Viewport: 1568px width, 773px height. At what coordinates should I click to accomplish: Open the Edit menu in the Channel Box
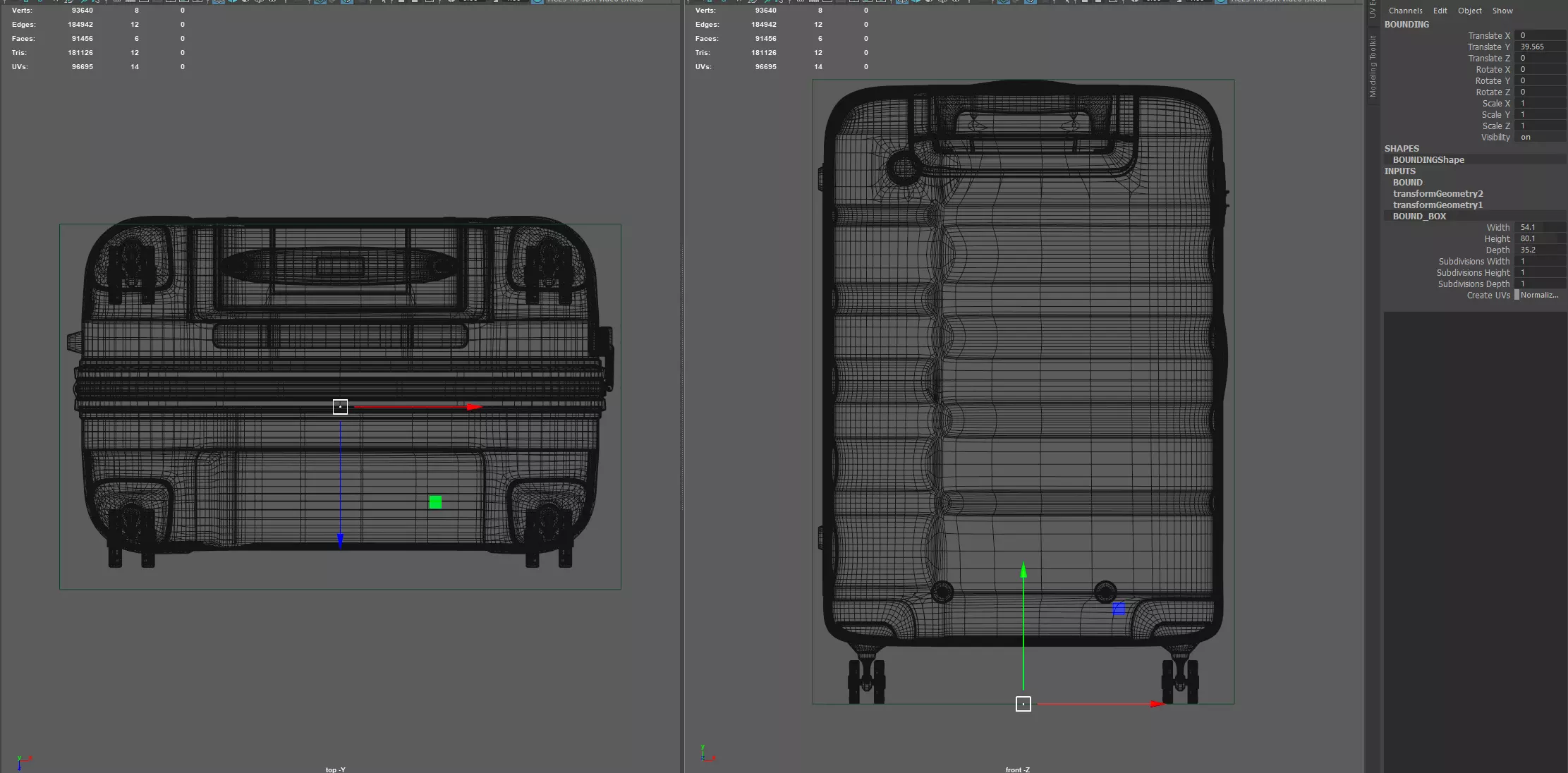[1440, 11]
